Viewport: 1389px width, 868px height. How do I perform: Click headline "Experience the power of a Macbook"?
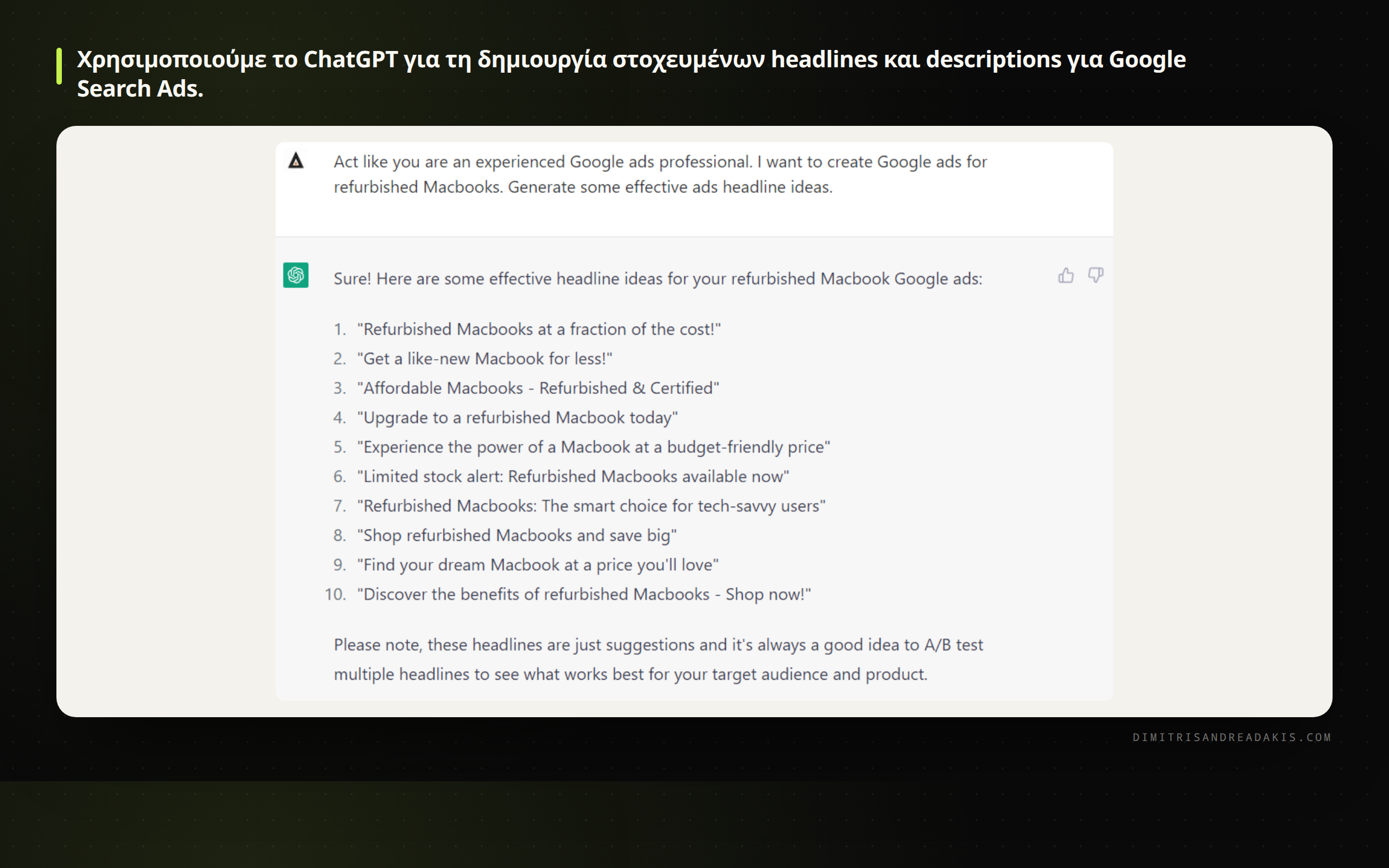(594, 447)
